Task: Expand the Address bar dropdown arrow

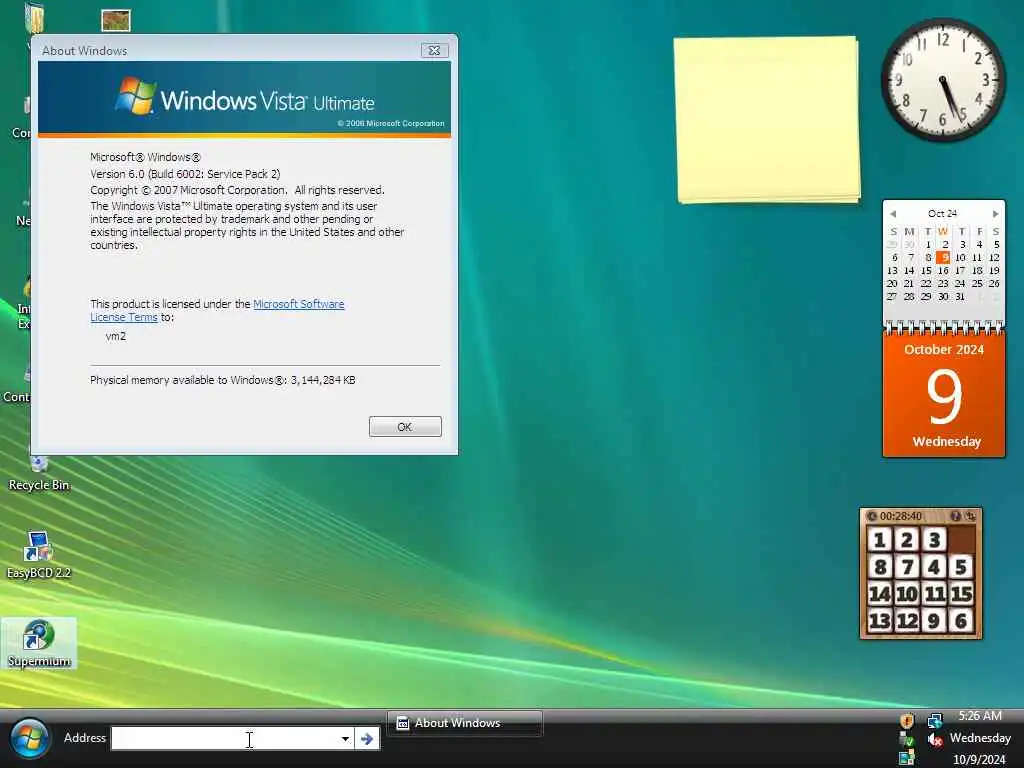Action: pos(345,739)
